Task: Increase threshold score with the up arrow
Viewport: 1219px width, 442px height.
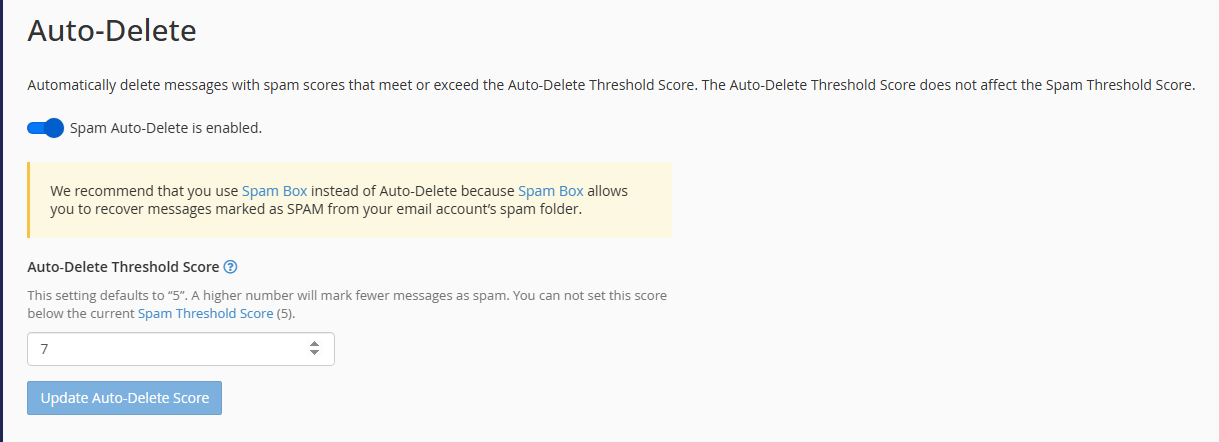Action: pos(314,344)
